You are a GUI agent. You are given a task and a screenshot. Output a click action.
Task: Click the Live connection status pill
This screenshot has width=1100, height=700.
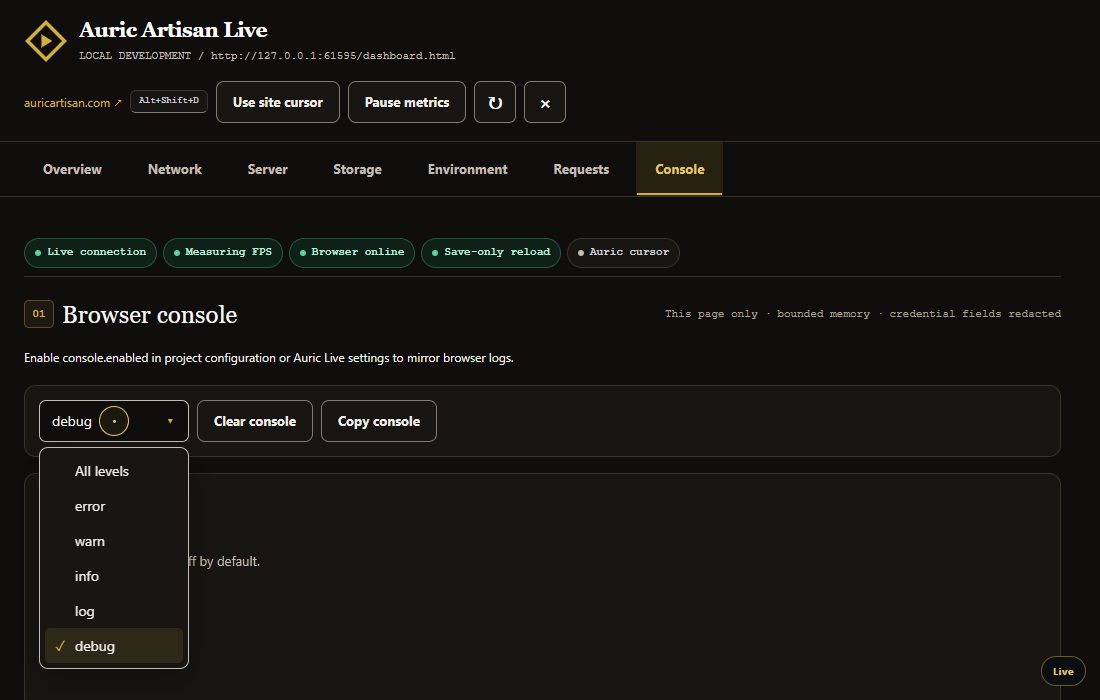tap(90, 253)
